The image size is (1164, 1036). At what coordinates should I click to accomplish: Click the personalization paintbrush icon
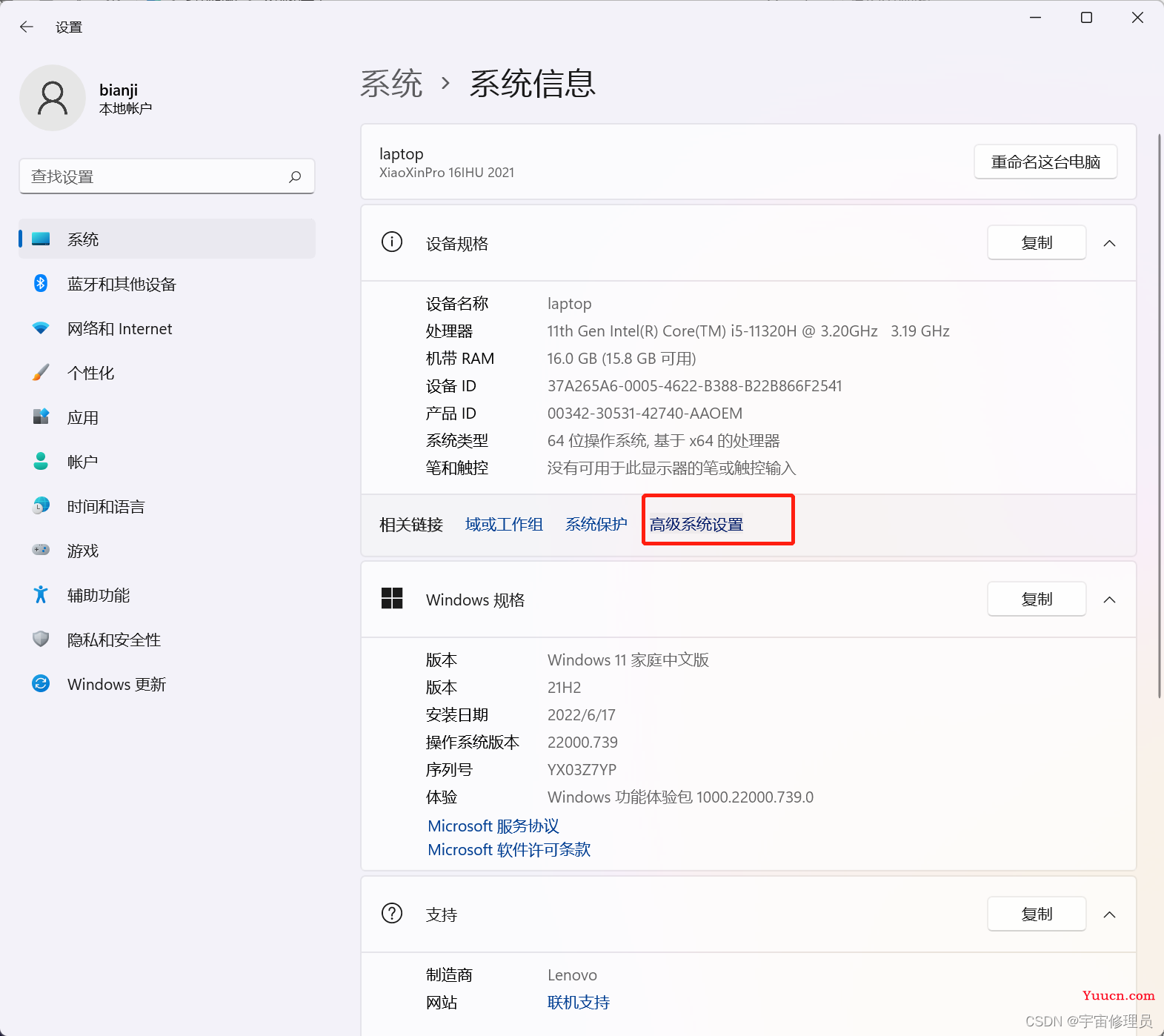click(41, 372)
